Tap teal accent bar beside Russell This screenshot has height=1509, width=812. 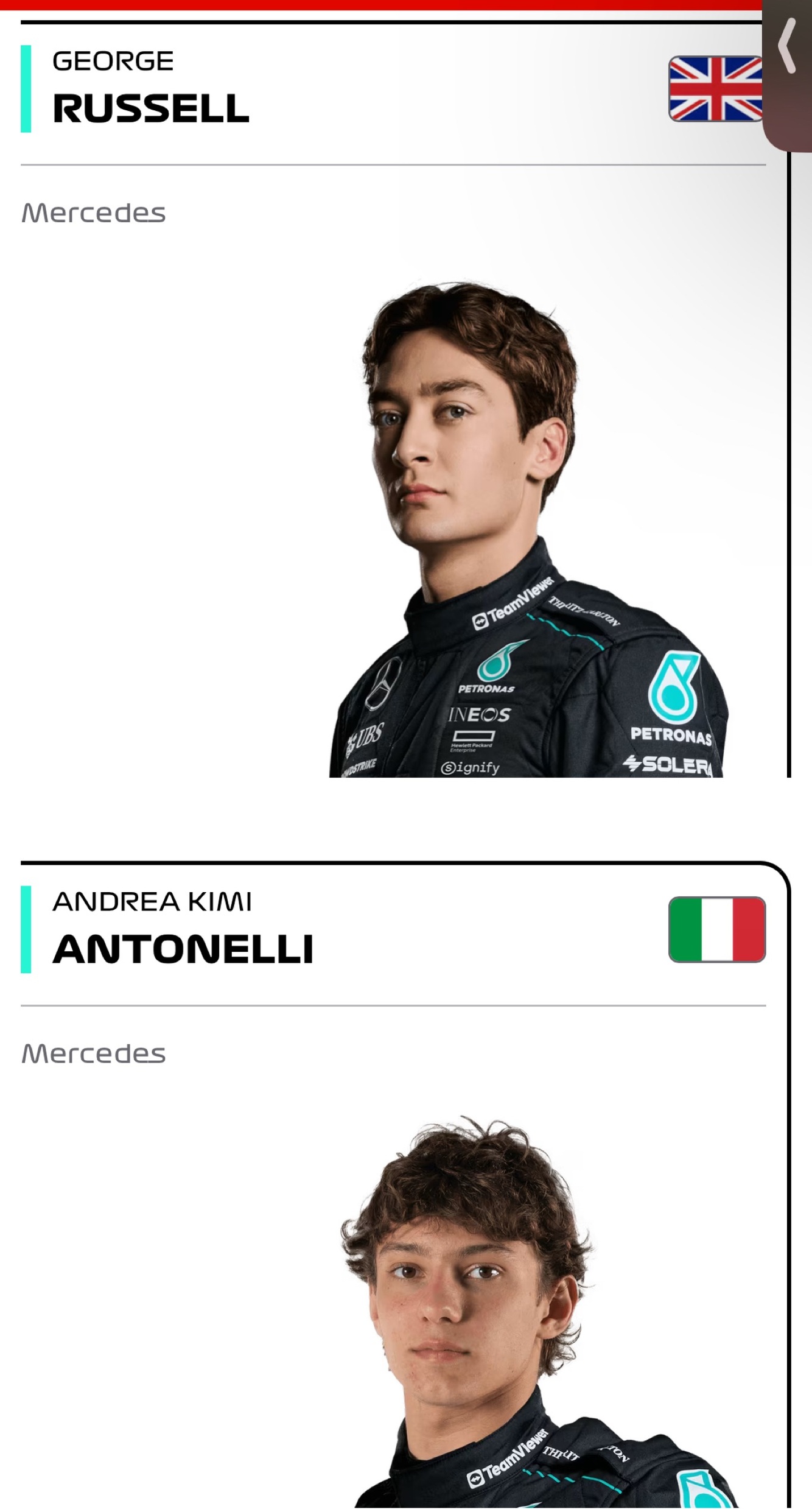26,88
